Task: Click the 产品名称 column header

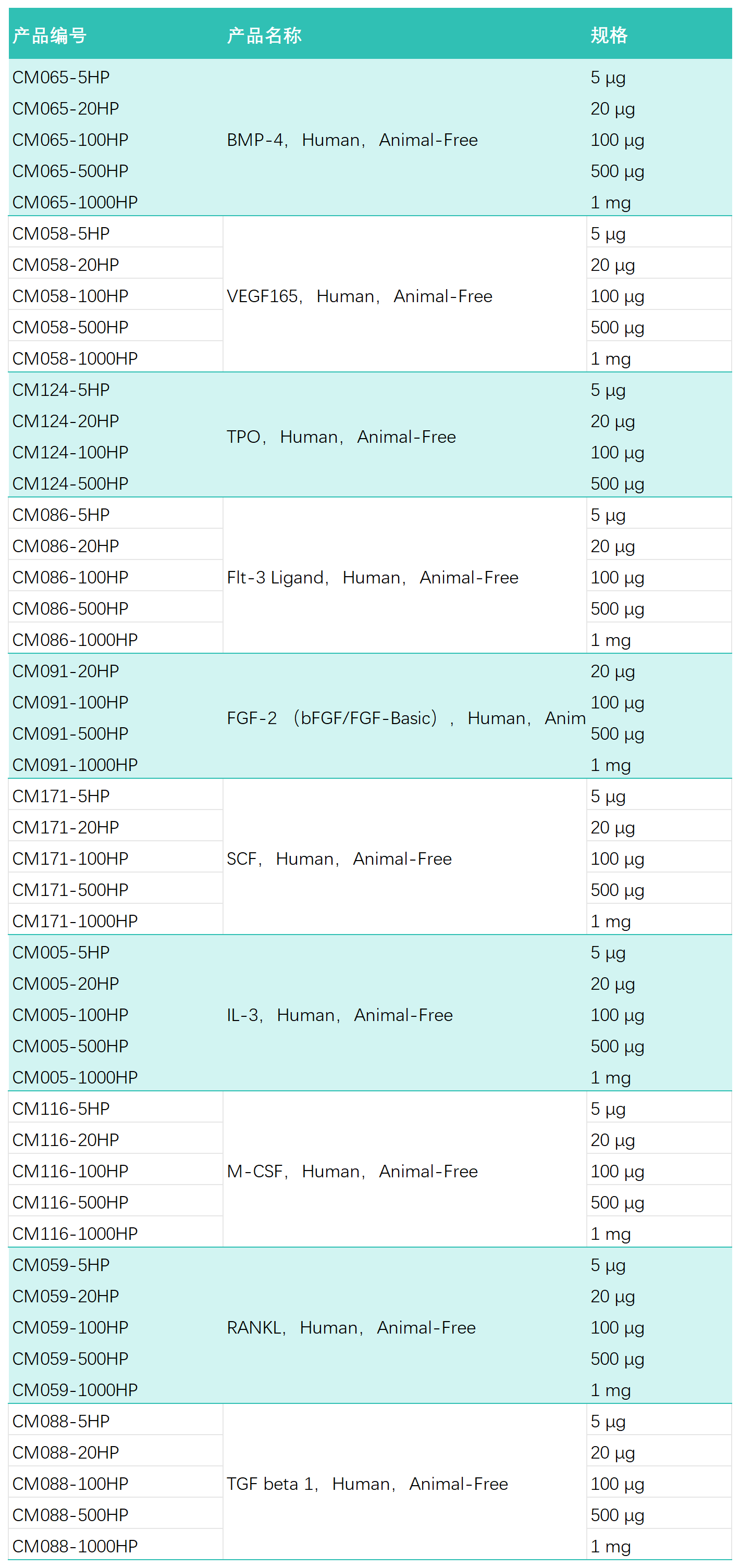Action: (264, 35)
